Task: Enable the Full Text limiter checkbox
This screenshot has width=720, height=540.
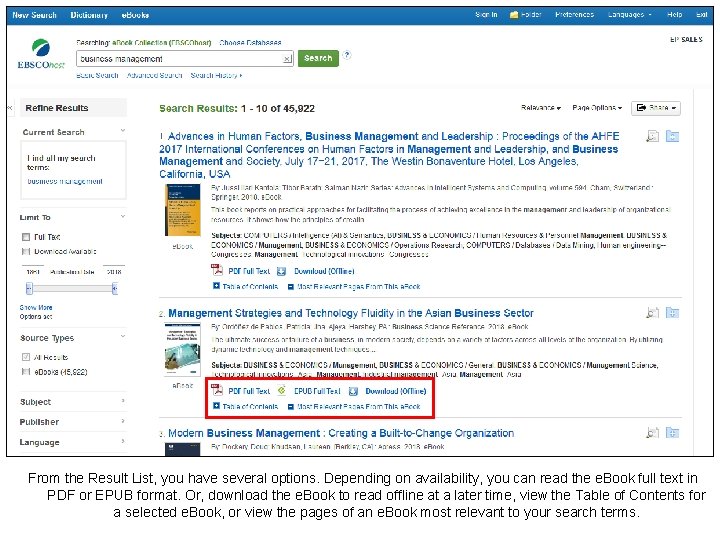Action: point(26,237)
